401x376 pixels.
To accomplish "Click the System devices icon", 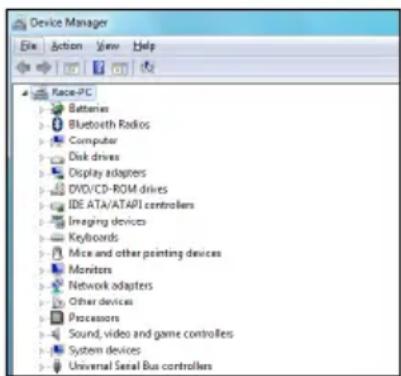I will (x=57, y=350).
